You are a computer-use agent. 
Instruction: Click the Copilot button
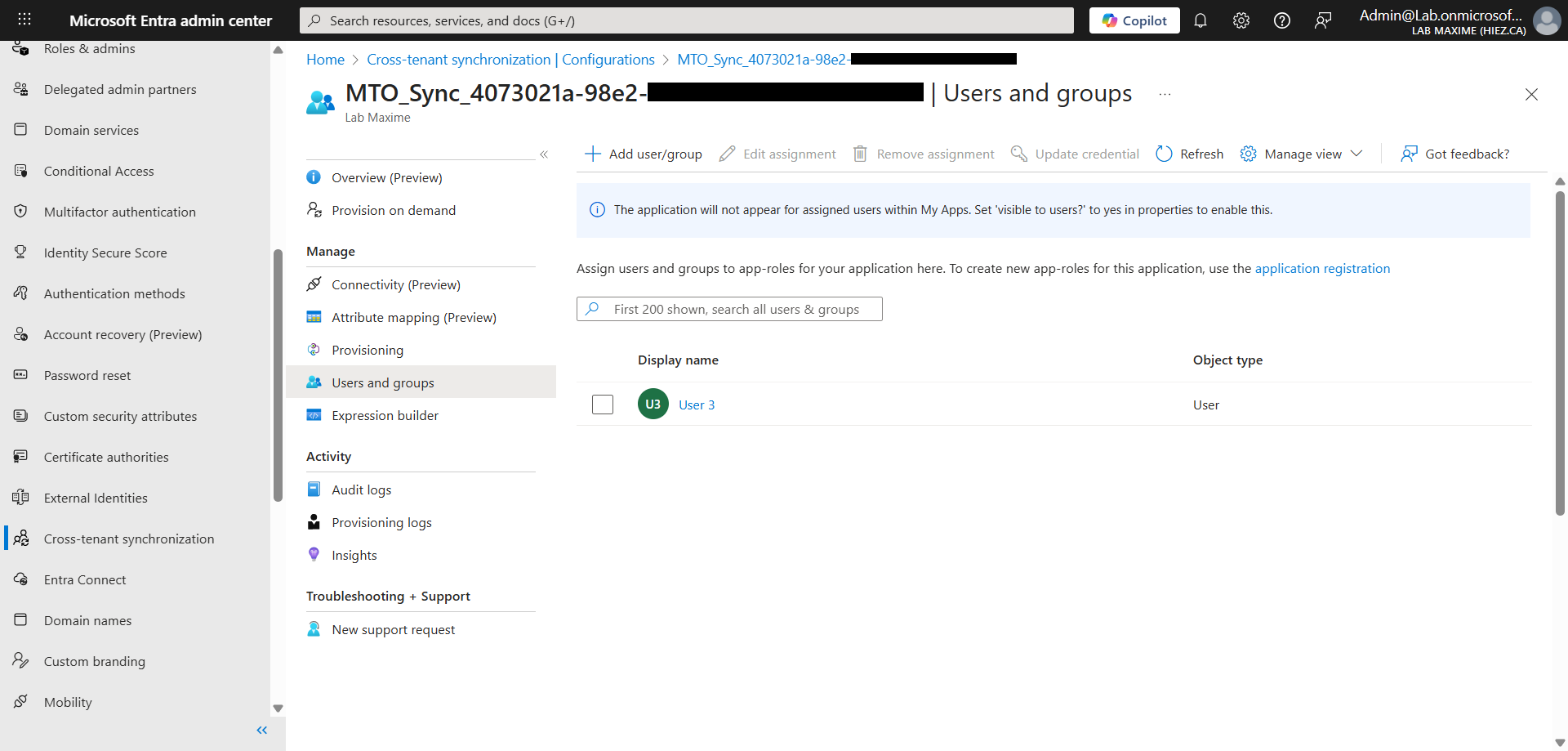coord(1134,20)
